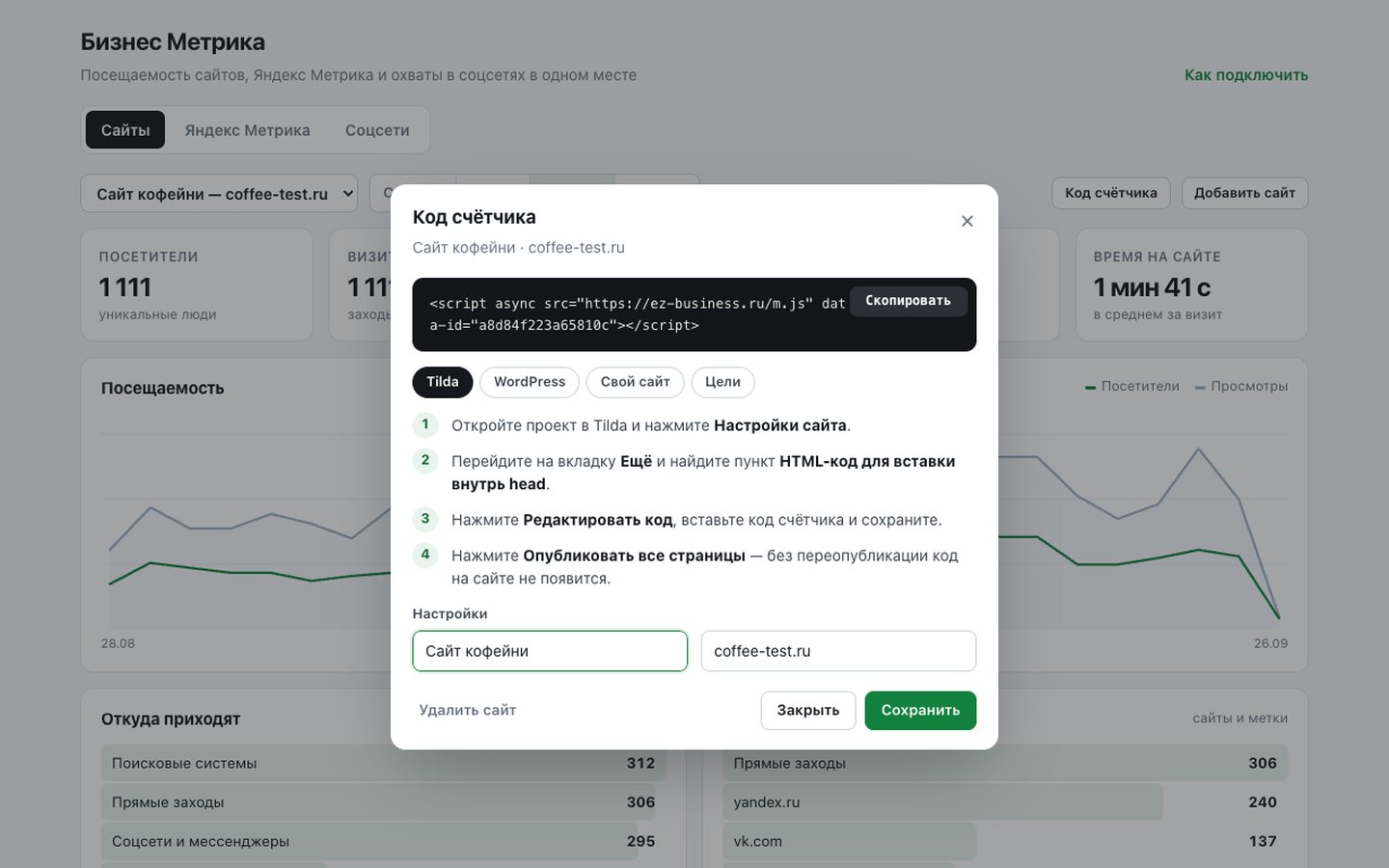
Task: Click the Откуда приходят section heading
Action: (x=171, y=719)
